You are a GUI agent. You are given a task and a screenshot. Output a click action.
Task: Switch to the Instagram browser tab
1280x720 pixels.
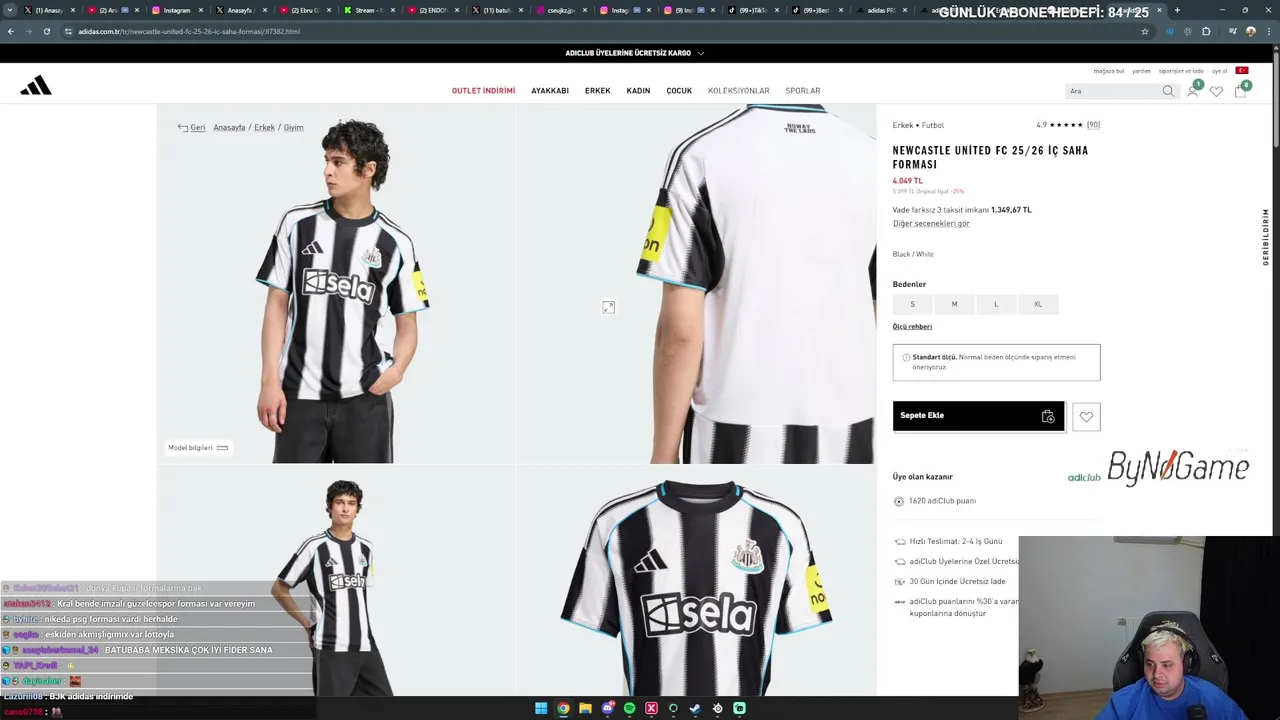point(177,10)
